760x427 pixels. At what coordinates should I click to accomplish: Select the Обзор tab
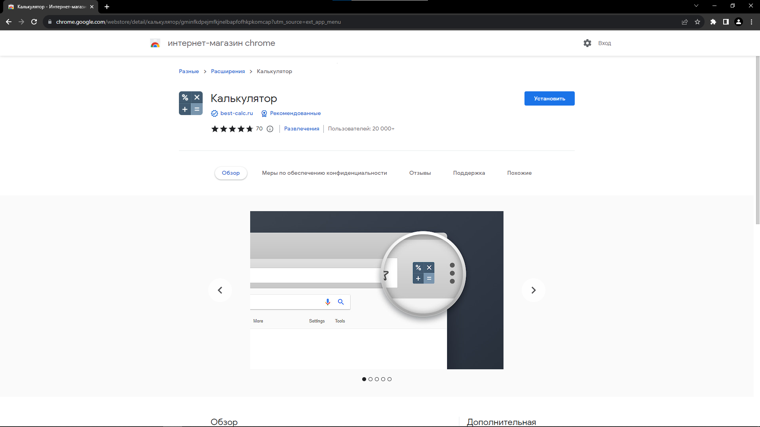pyautogui.click(x=231, y=173)
